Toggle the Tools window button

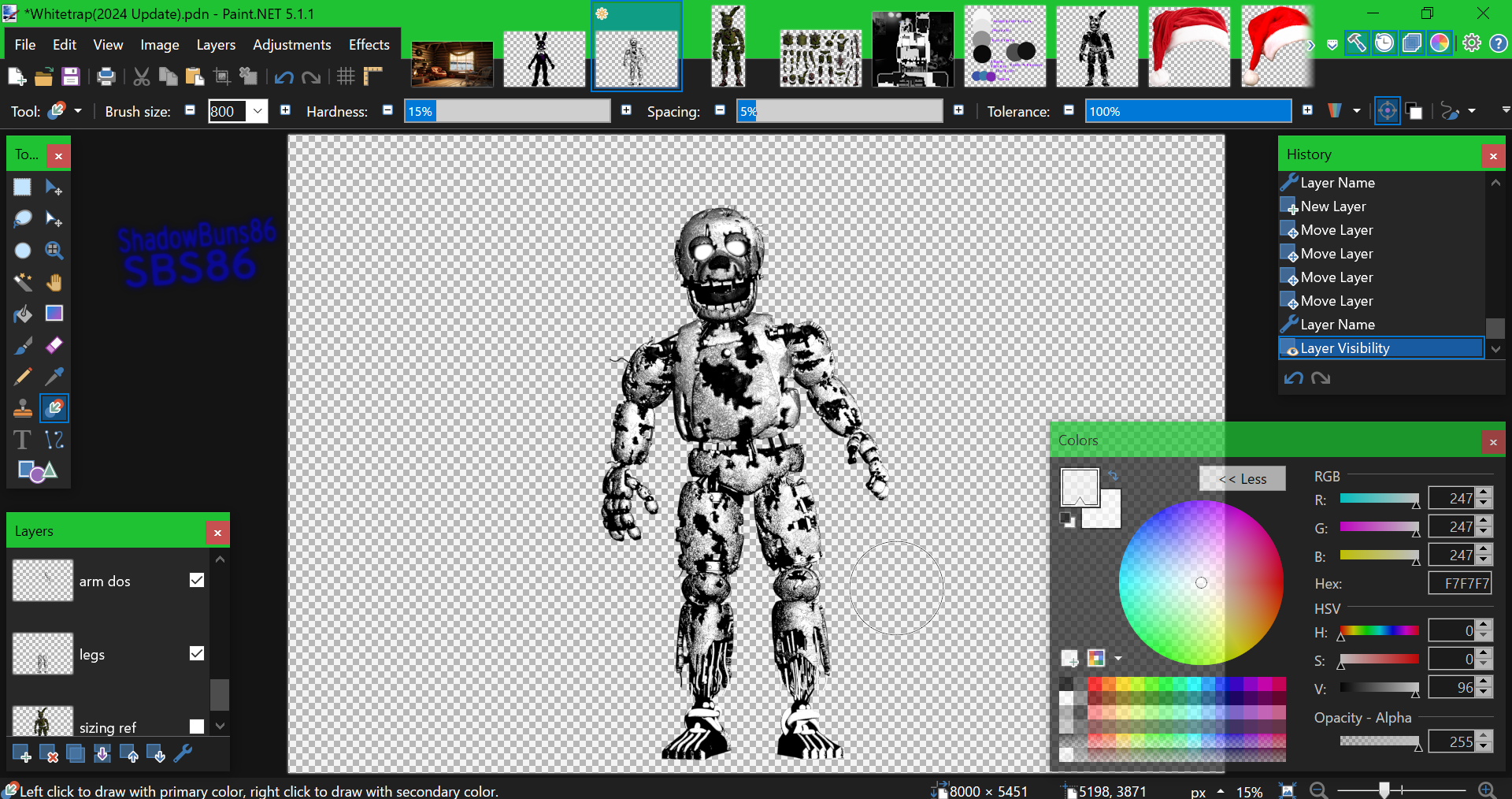pos(1356,43)
